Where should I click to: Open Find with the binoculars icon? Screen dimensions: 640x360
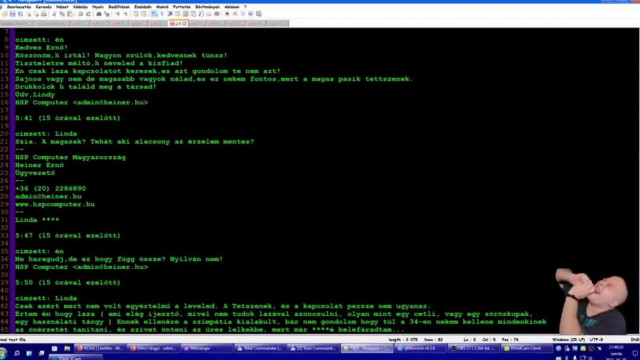98,14
